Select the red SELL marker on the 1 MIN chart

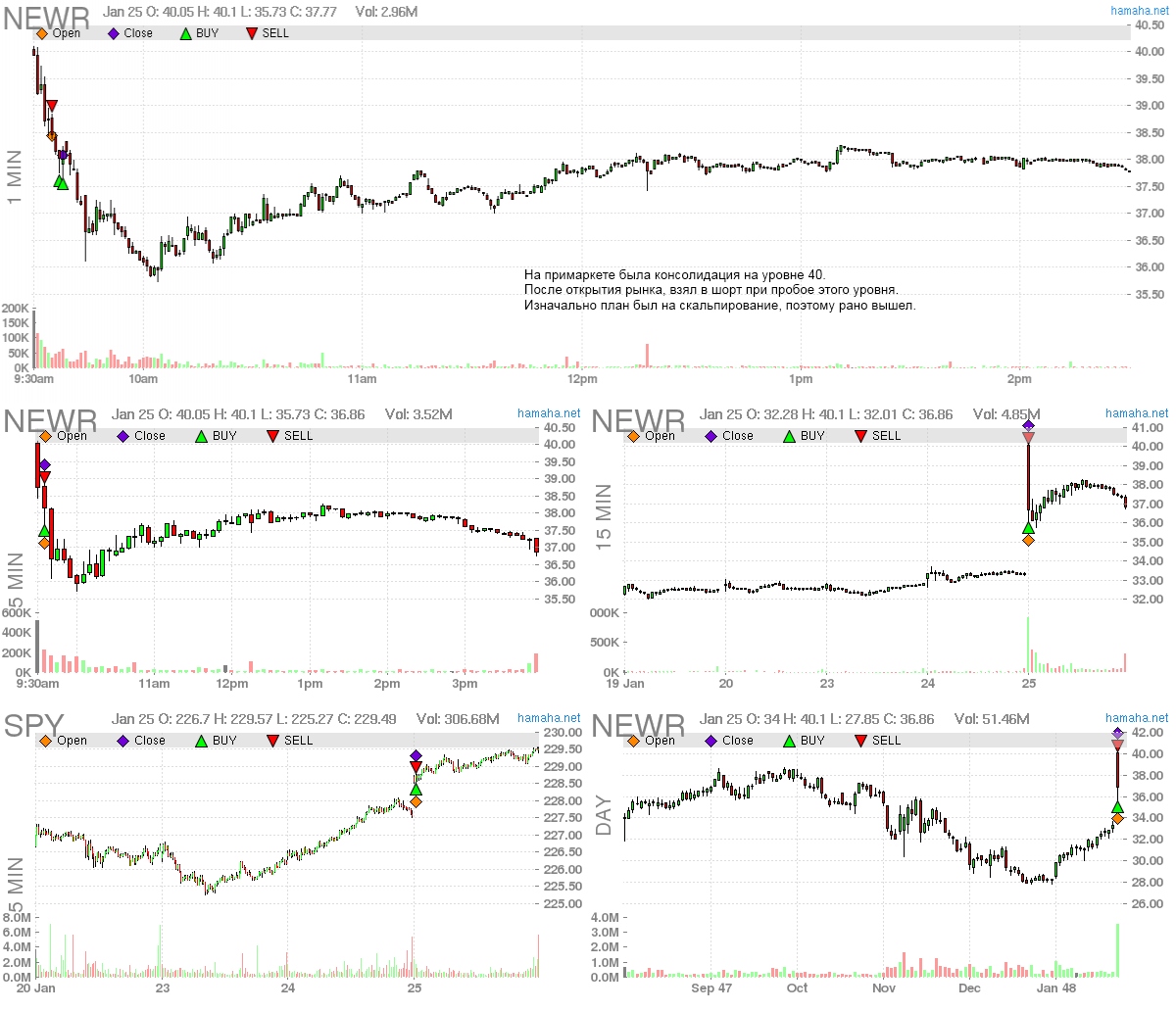pos(52,106)
